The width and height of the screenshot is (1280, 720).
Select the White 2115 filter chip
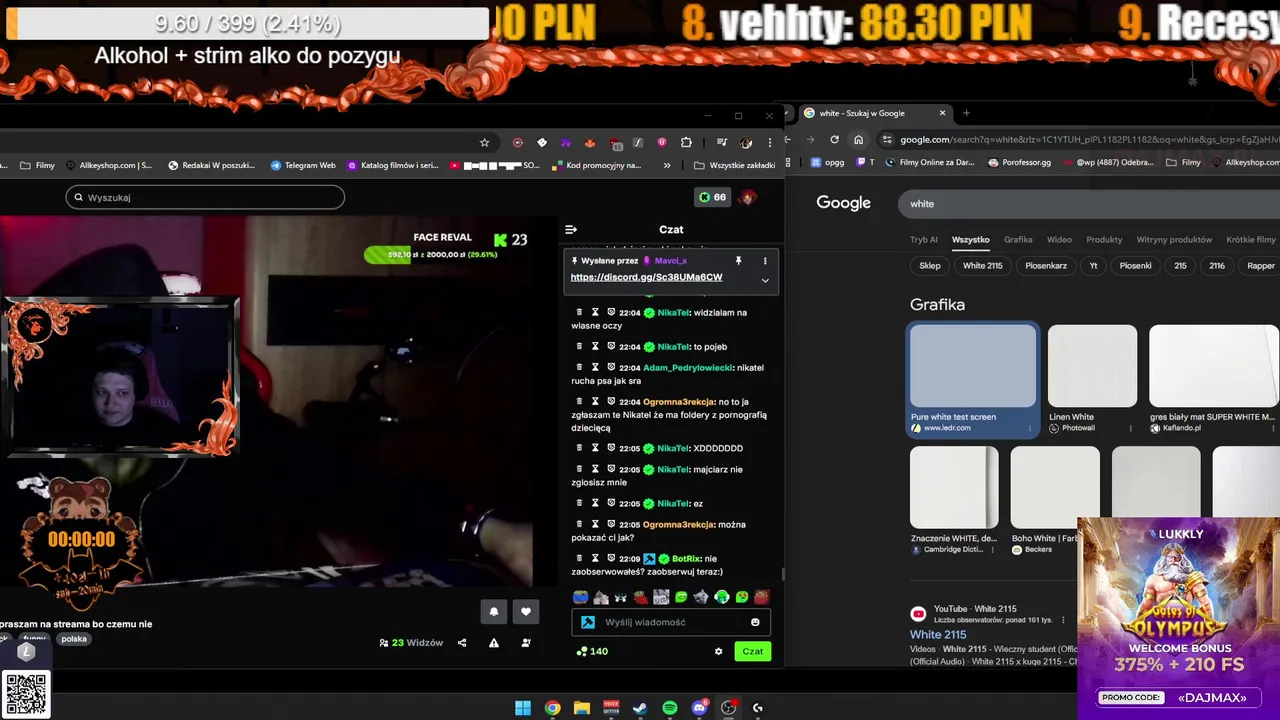point(982,266)
